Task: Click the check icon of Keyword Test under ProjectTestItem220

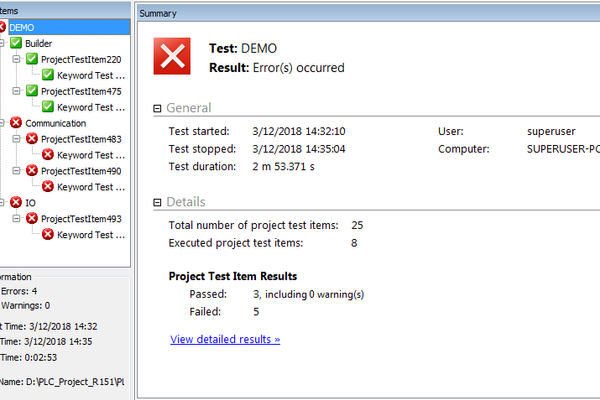Action: (48, 75)
